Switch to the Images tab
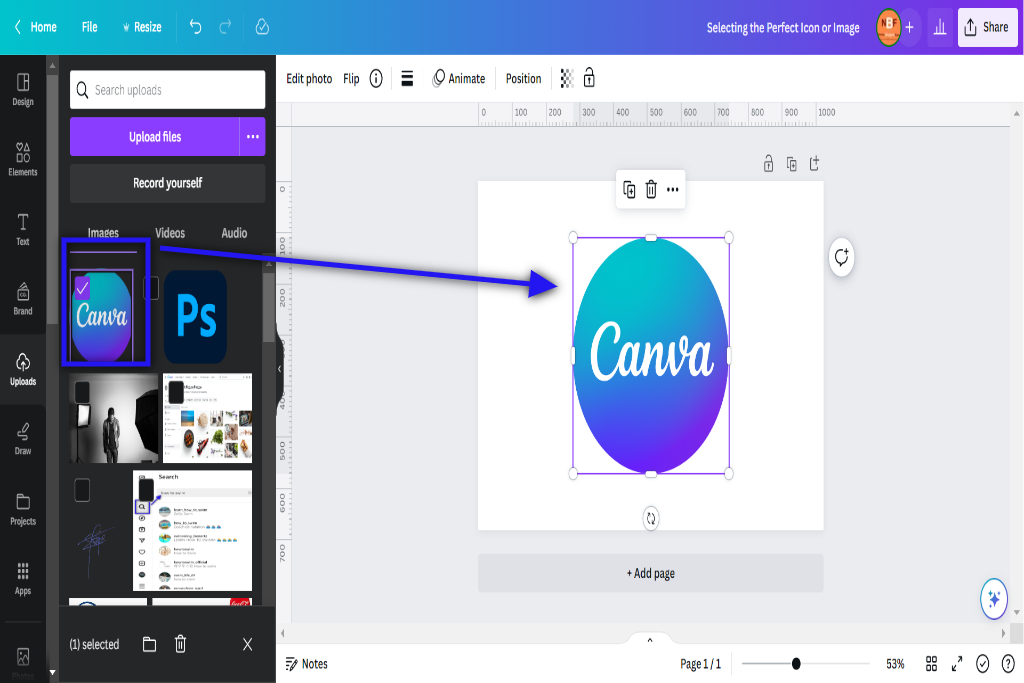The width and height of the screenshot is (1024, 683). [103, 233]
